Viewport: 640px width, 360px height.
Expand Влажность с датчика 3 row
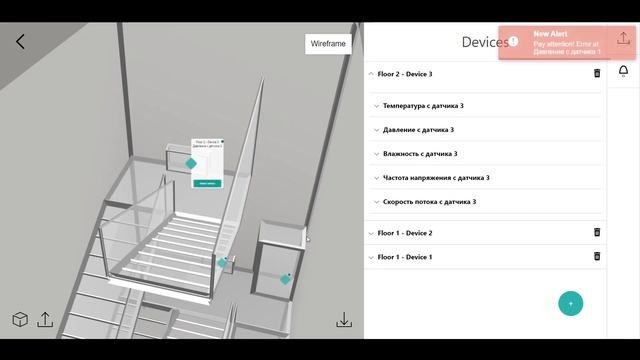[x=377, y=154]
